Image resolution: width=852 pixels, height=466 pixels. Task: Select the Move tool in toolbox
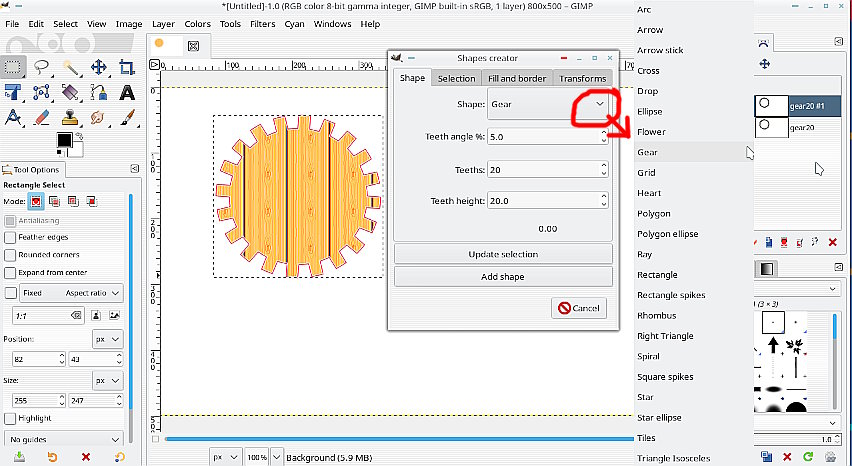tap(98, 67)
